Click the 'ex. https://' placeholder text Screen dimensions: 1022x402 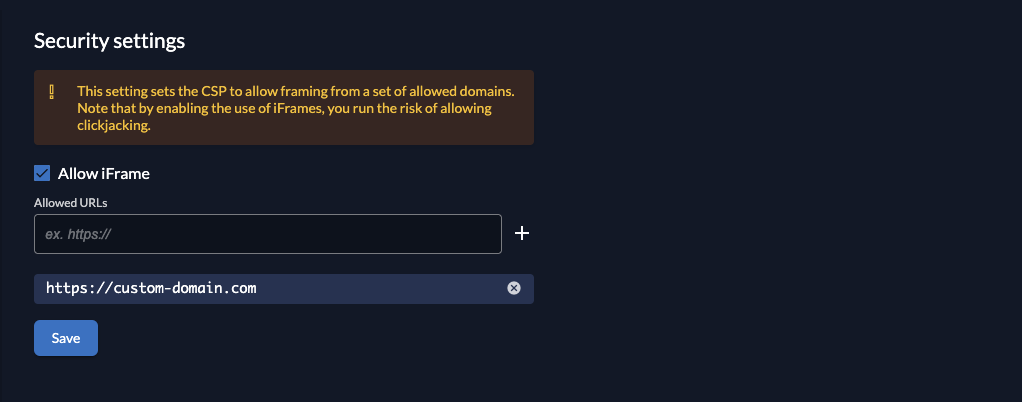click(78, 235)
